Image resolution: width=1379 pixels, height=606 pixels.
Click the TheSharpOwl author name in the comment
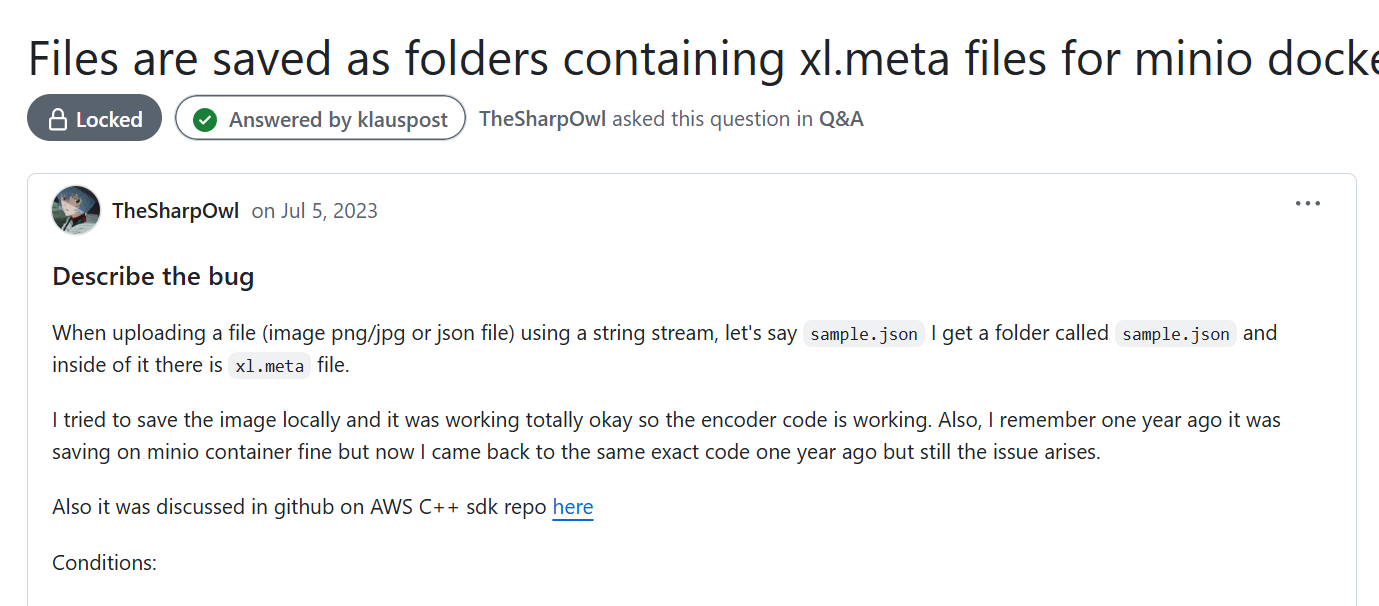point(175,211)
